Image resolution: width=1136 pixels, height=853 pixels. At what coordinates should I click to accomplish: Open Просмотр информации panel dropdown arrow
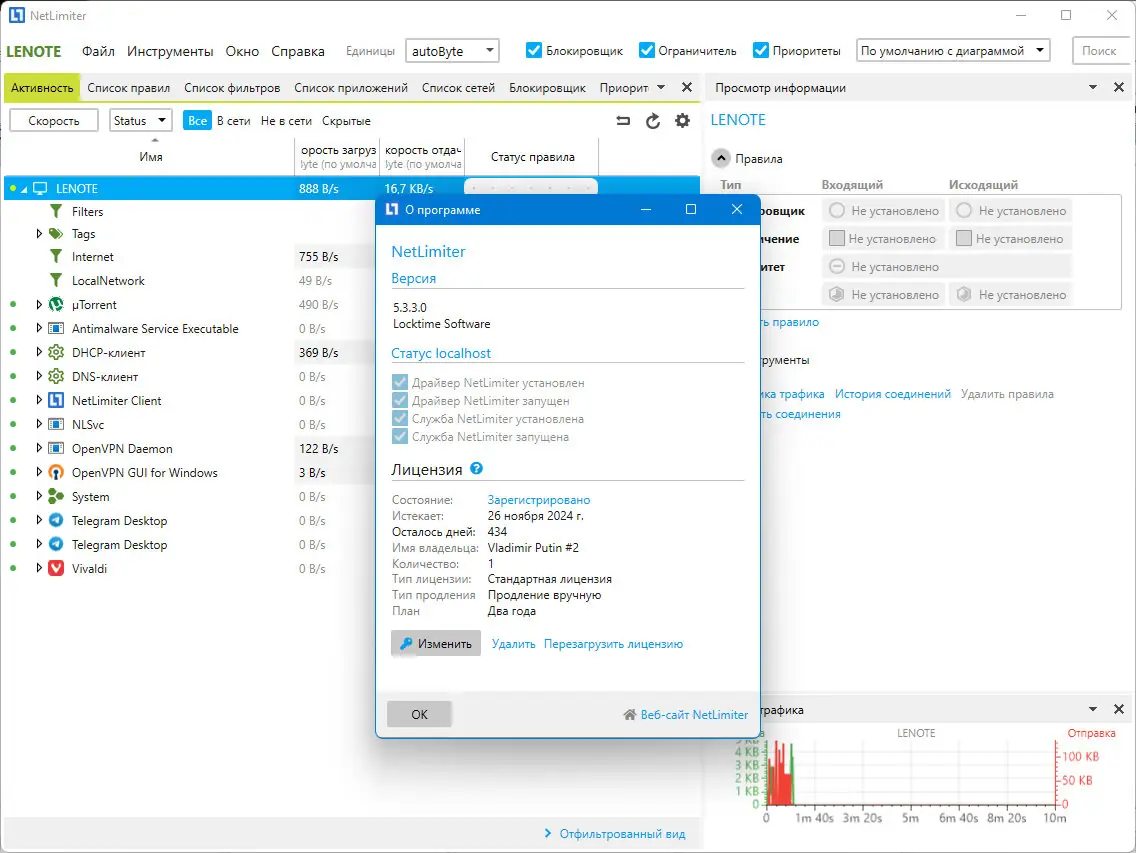1093,87
